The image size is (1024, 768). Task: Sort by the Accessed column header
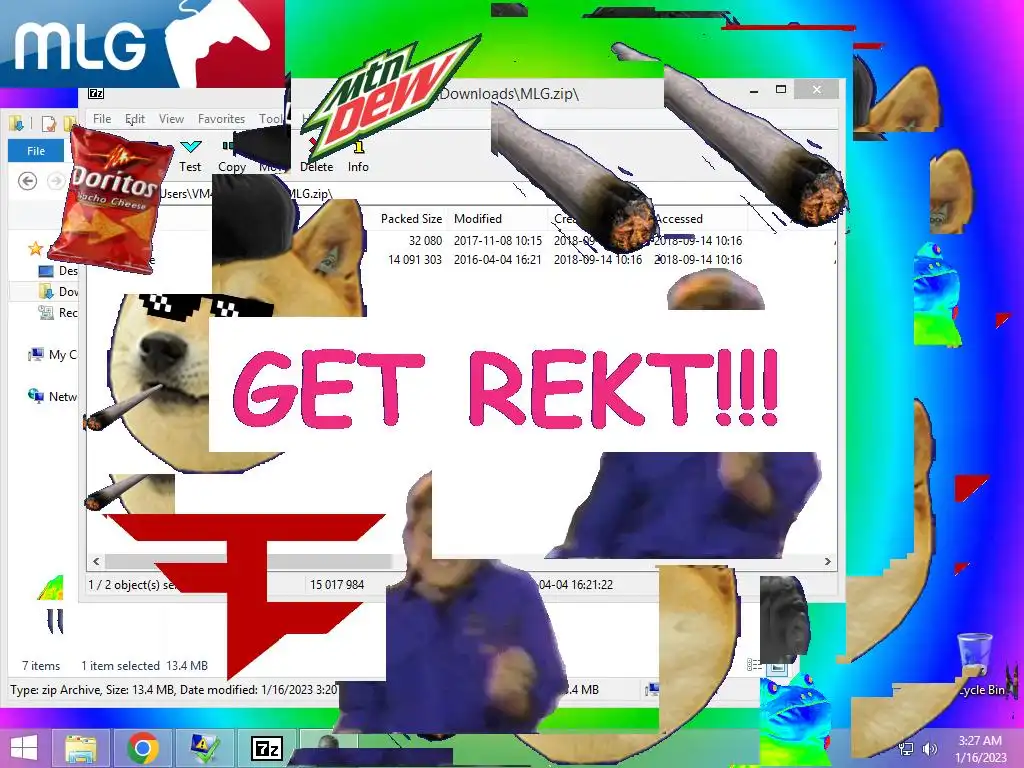[679, 219]
